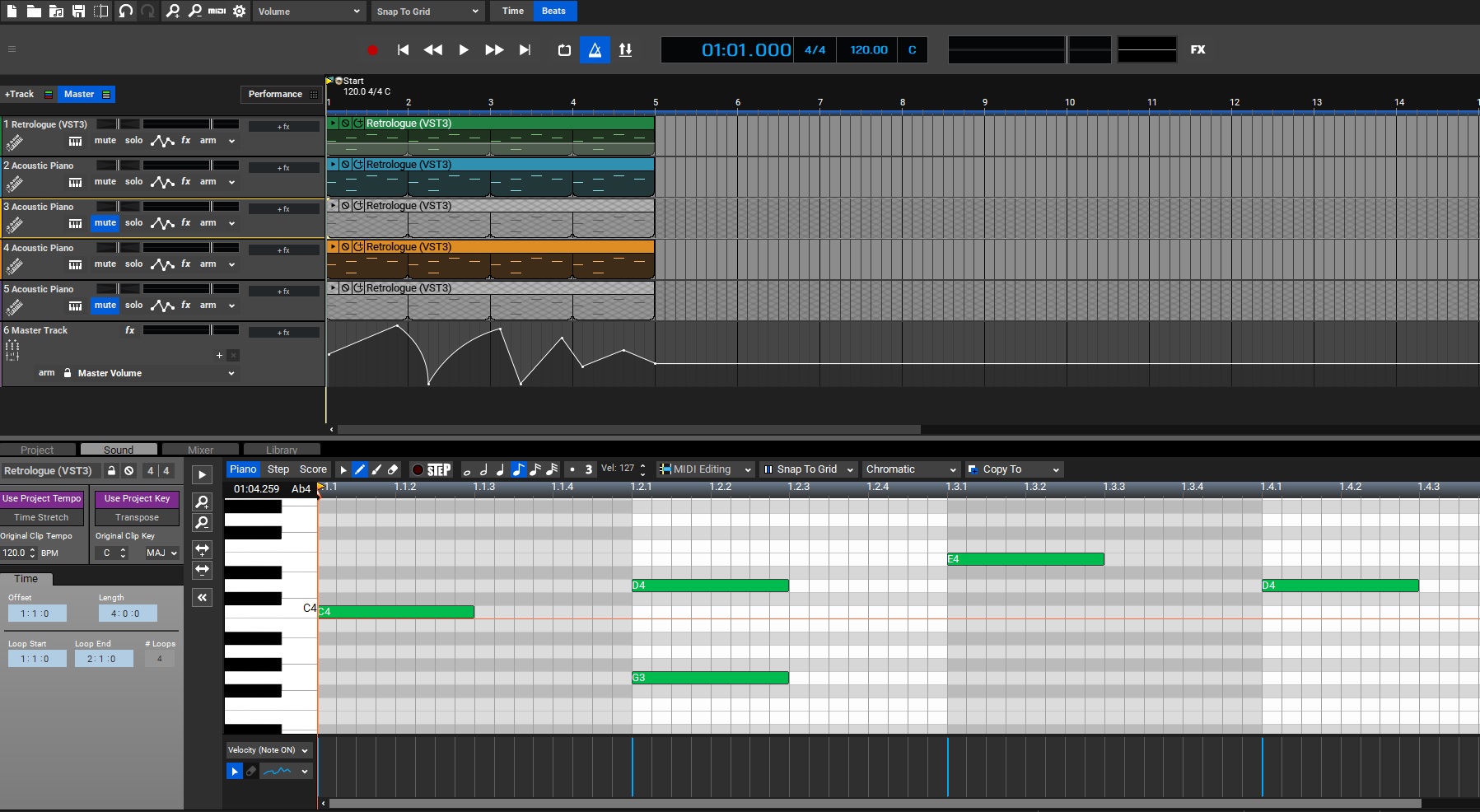
Task: Switch to Step editor view
Action: point(278,469)
